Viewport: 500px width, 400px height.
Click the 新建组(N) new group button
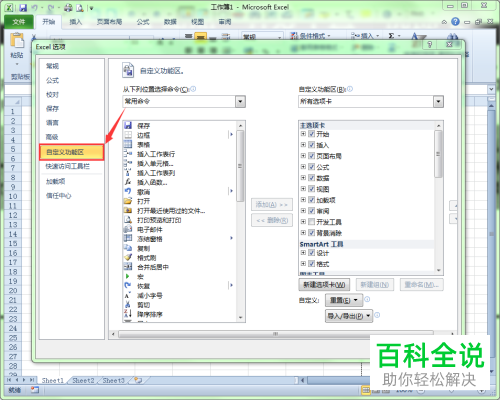[375, 285]
